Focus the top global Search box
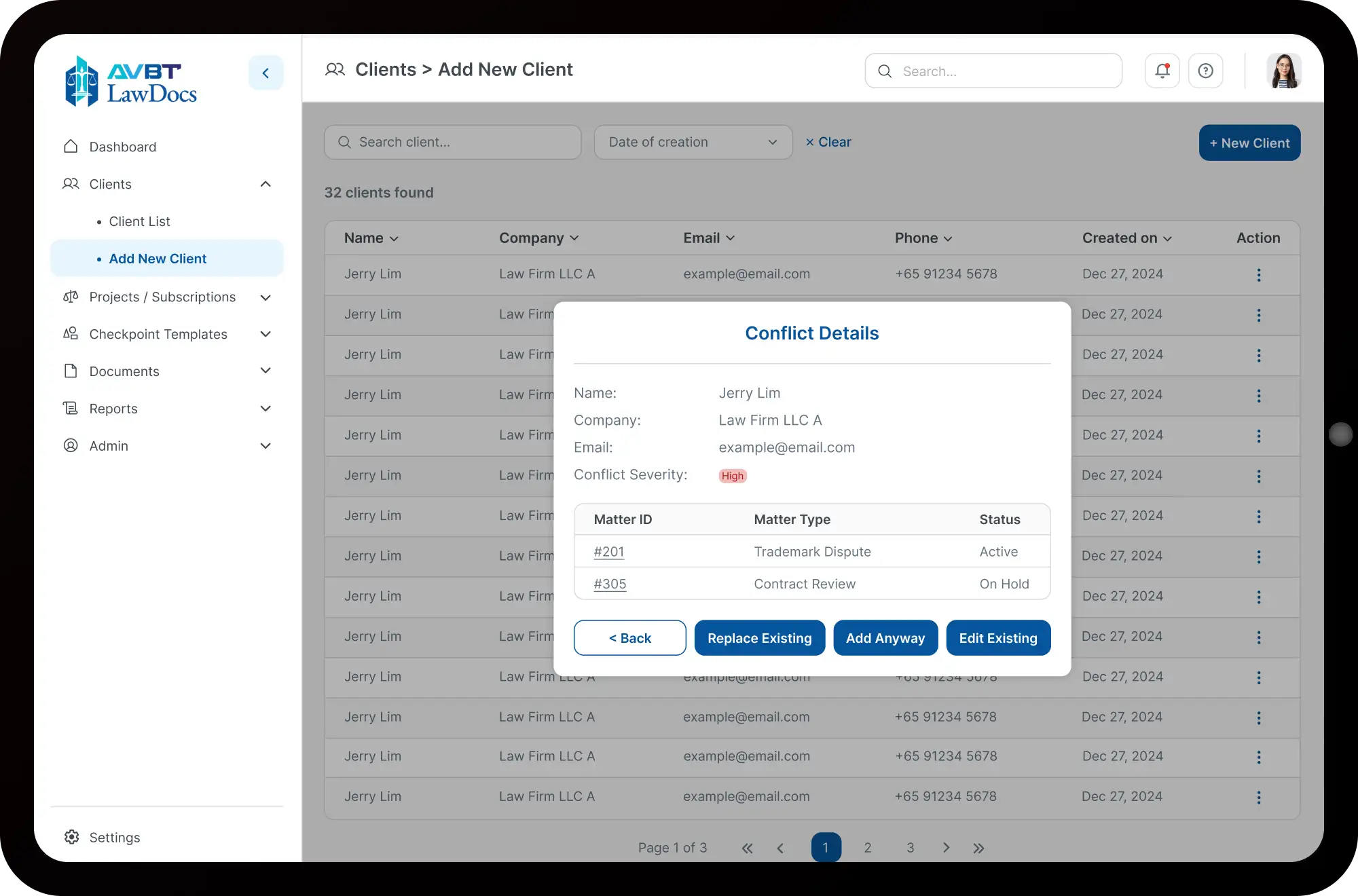This screenshot has width=1358, height=896. (993, 71)
